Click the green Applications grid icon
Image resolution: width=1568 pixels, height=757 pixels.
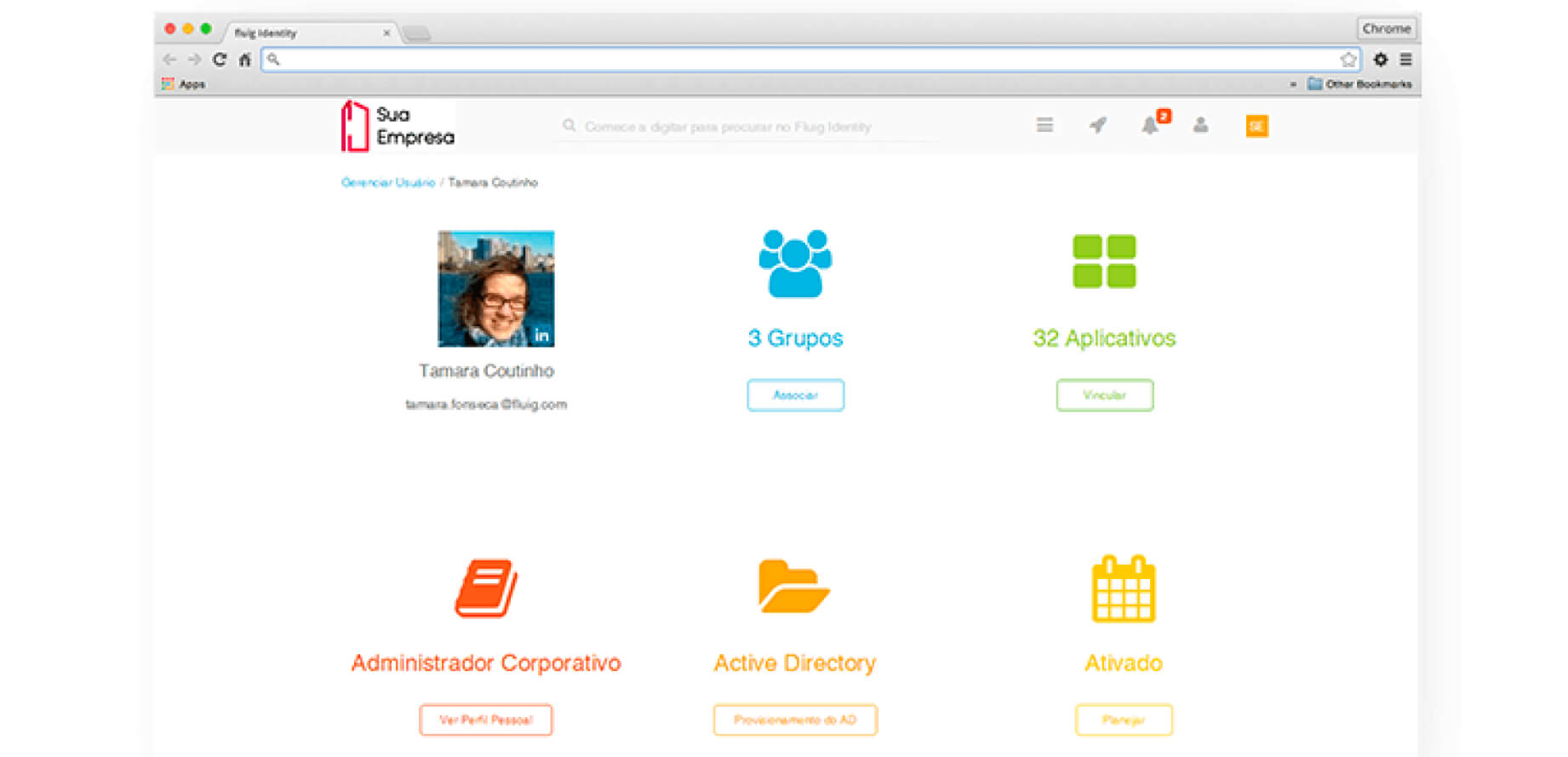(x=1104, y=261)
